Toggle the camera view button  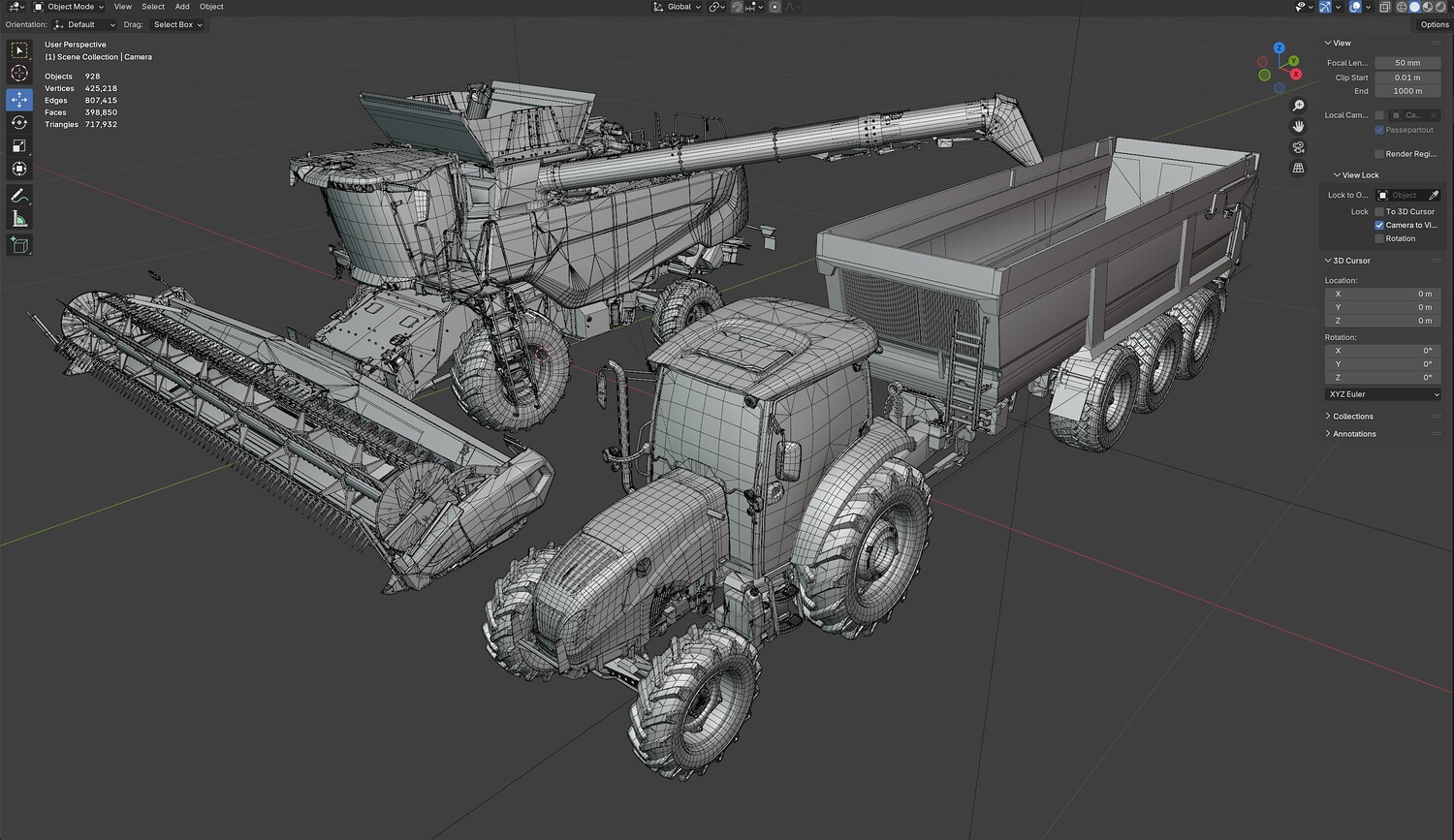[1299, 147]
